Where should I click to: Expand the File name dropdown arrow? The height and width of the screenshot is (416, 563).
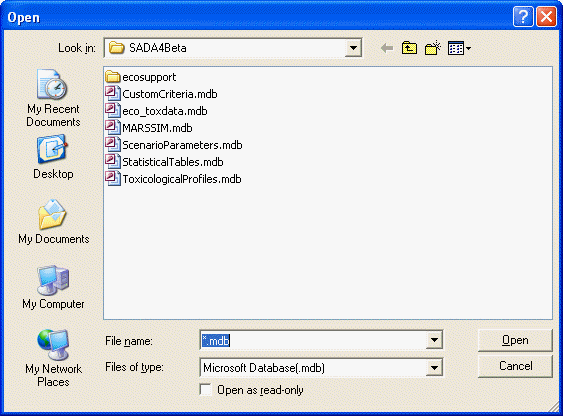(x=434, y=340)
